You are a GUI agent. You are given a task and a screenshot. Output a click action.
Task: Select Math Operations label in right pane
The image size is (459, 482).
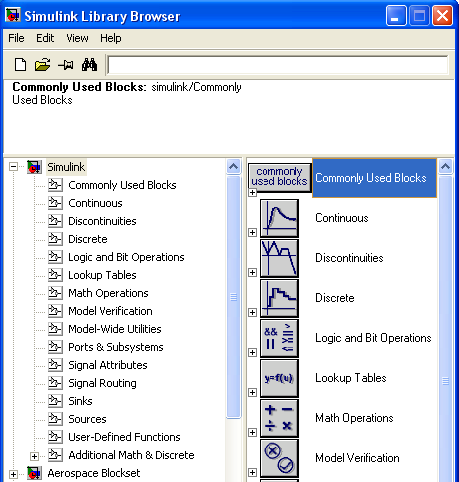(x=354, y=418)
